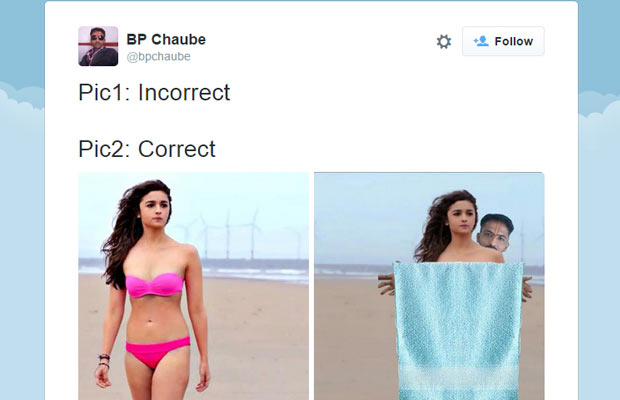
Task: Click the wristbands in the left photo
Action: [x=104, y=361]
